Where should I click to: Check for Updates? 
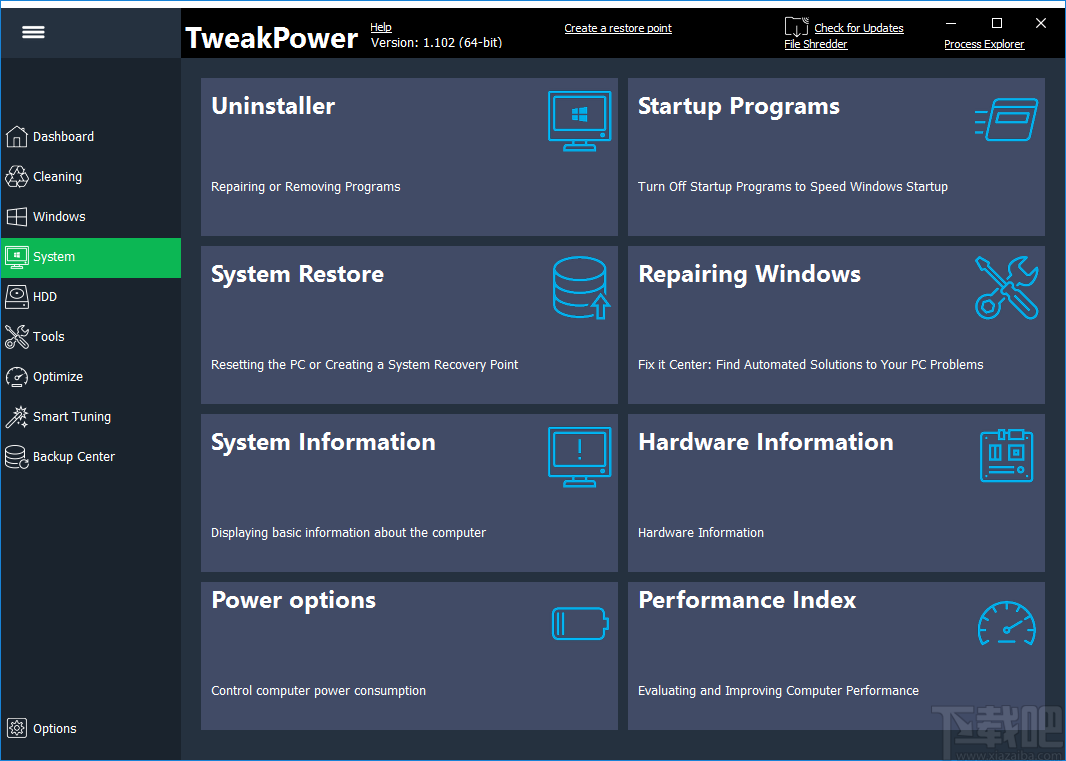pos(858,27)
